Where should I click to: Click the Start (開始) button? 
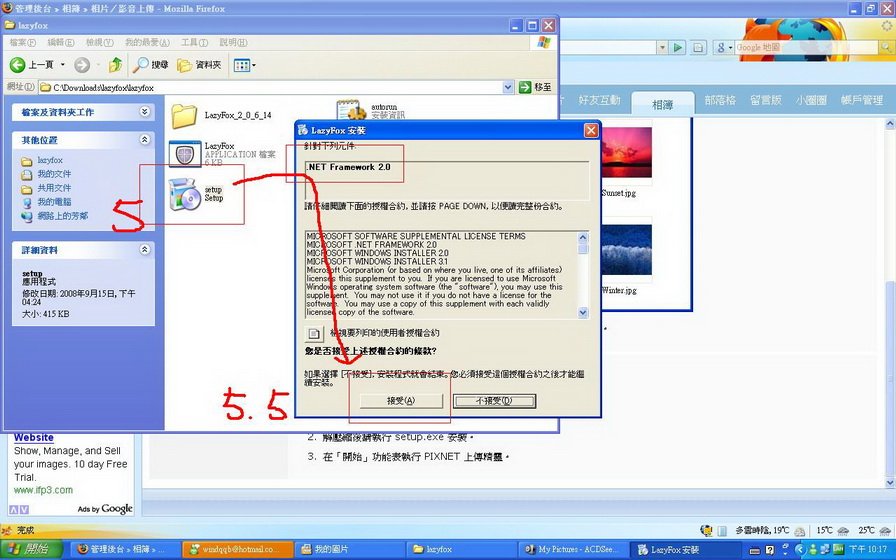[29, 549]
